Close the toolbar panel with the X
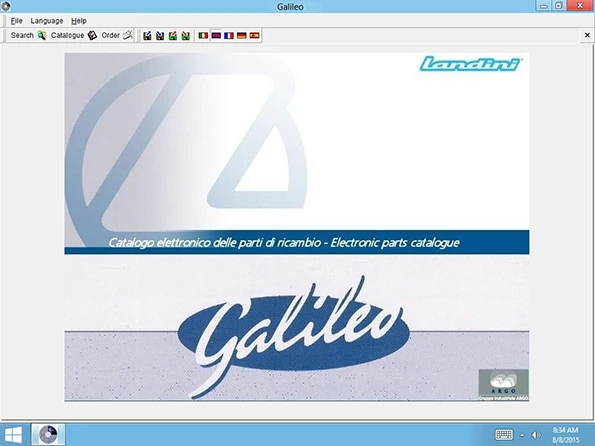The image size is (595, 446). click(587, 35)
